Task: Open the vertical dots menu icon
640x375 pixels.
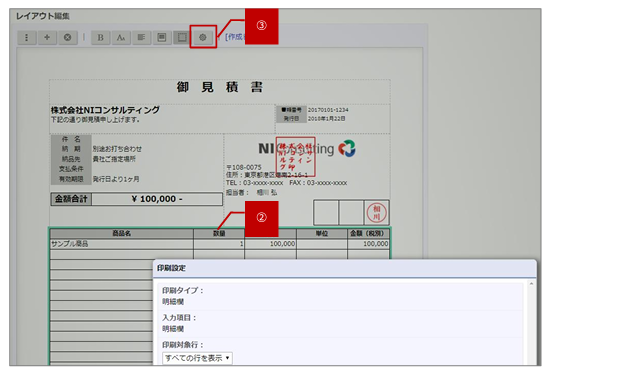Action: [27, 38]
